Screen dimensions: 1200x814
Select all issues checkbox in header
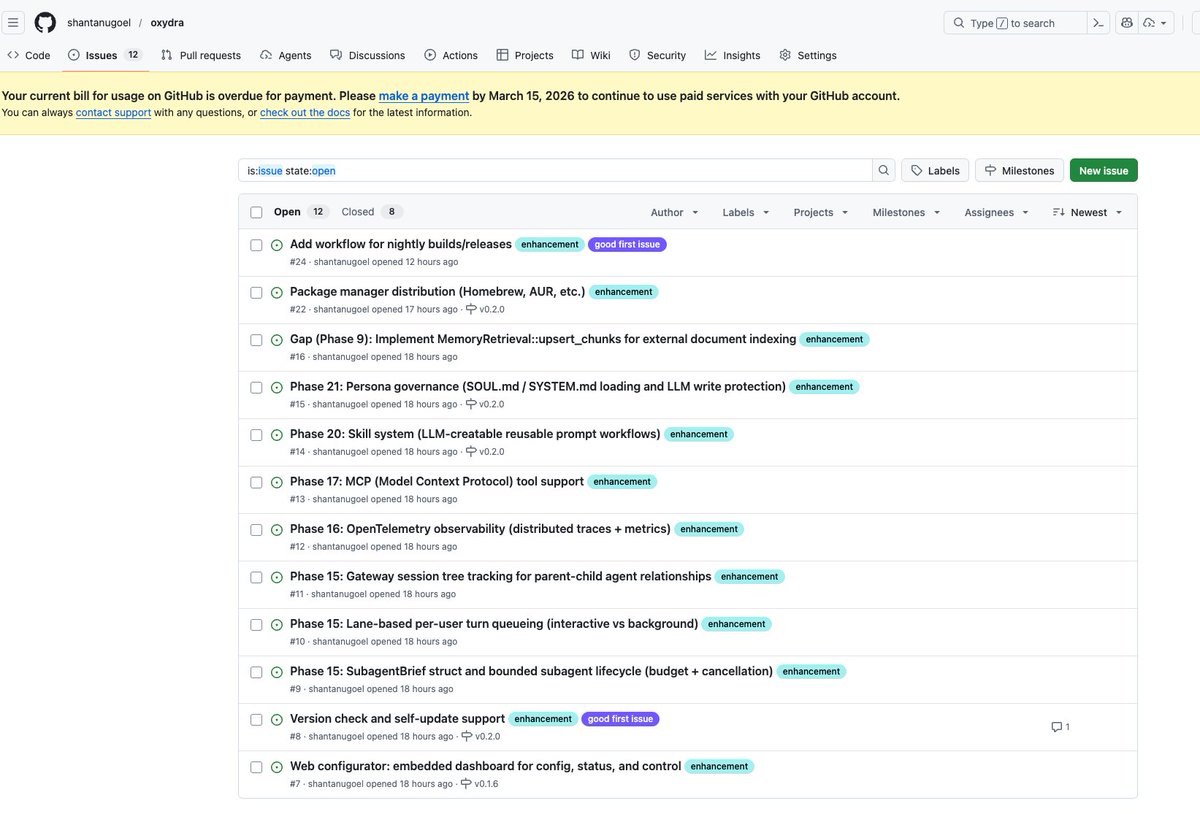click(256, 212)
